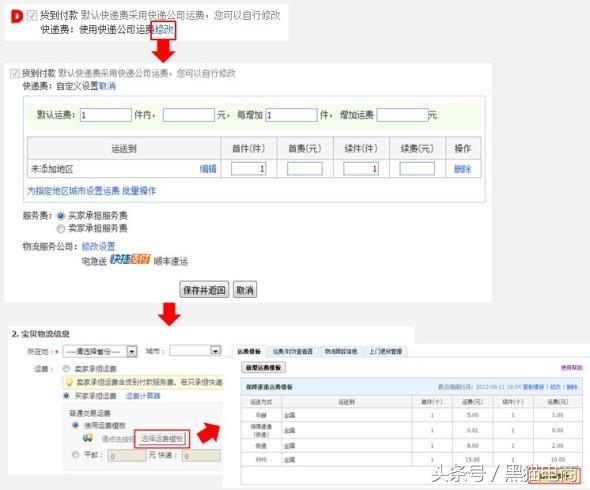This screenshot has height=490, width=590.
Task: Click the 批量操作 link
Action: (139, 191)
